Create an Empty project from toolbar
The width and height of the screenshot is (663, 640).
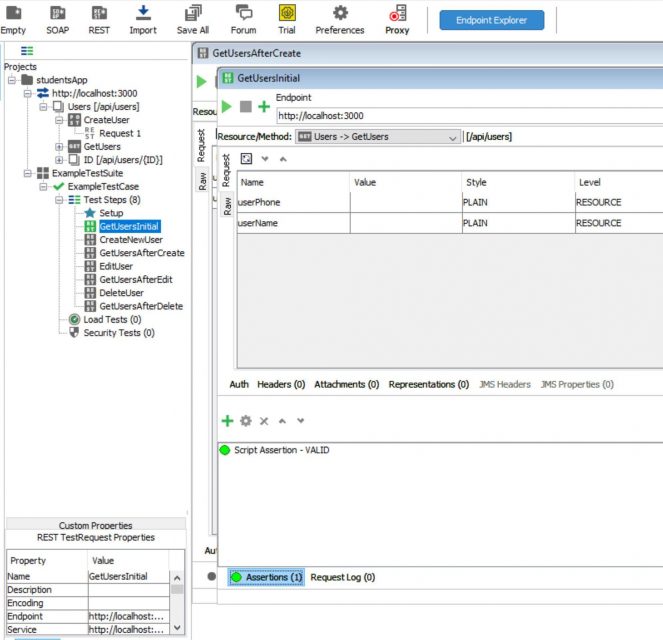[x=13, y=20]
